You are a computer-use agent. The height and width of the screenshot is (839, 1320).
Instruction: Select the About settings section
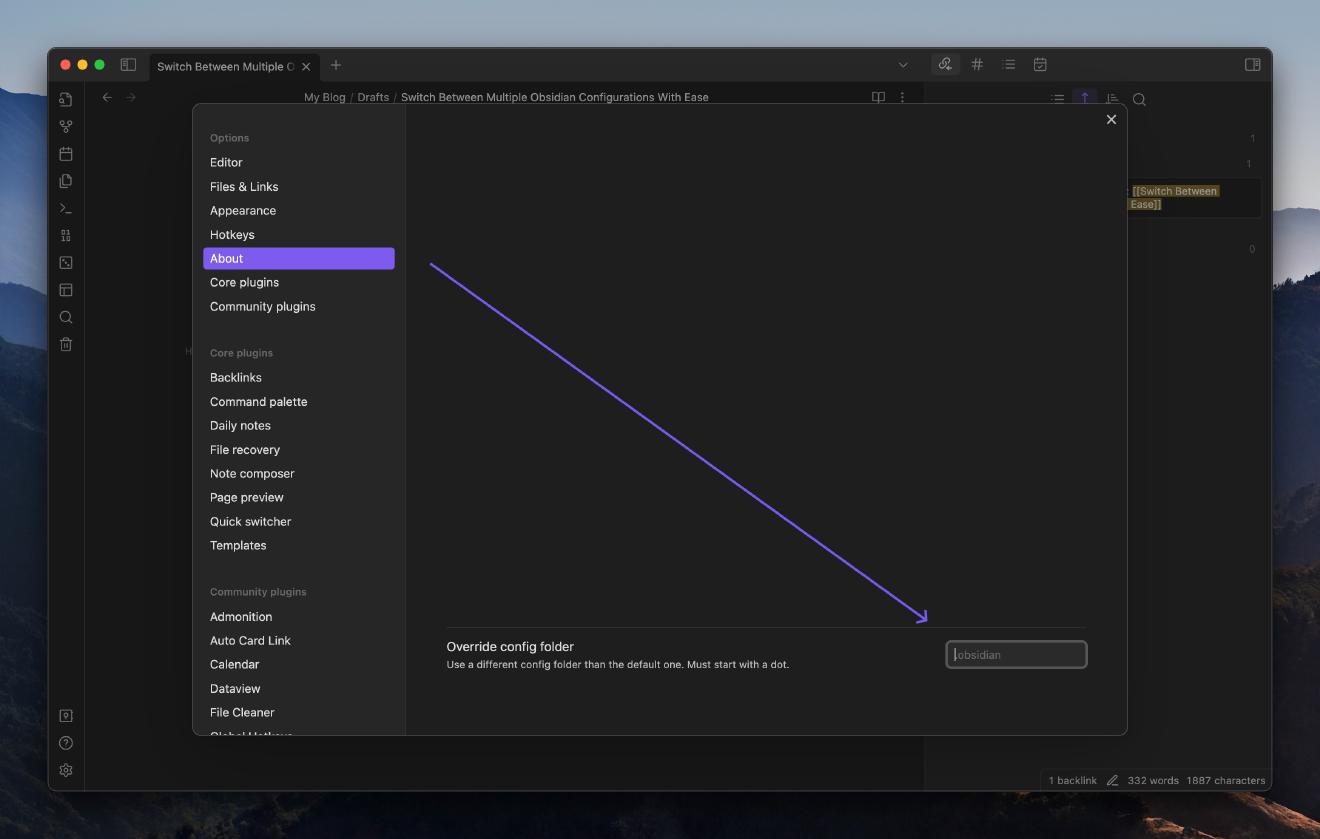(x=298, y=258)
